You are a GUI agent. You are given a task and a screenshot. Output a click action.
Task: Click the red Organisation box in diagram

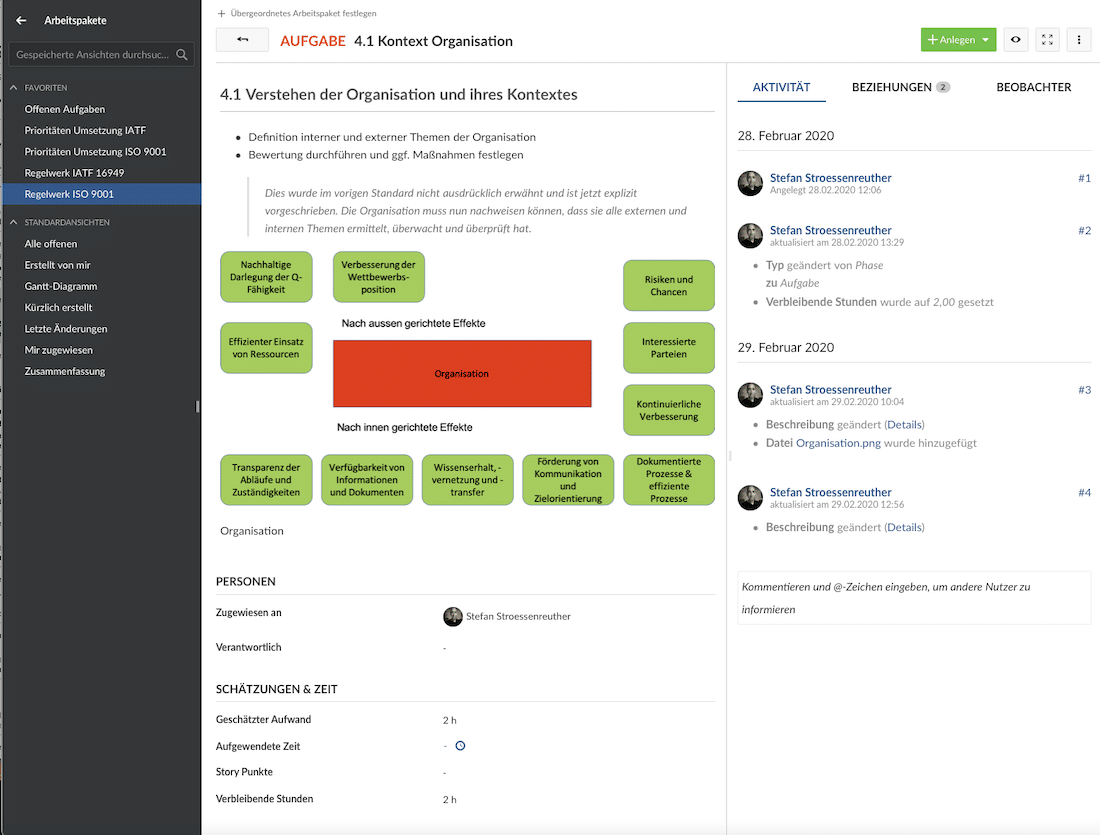(461, 373)
